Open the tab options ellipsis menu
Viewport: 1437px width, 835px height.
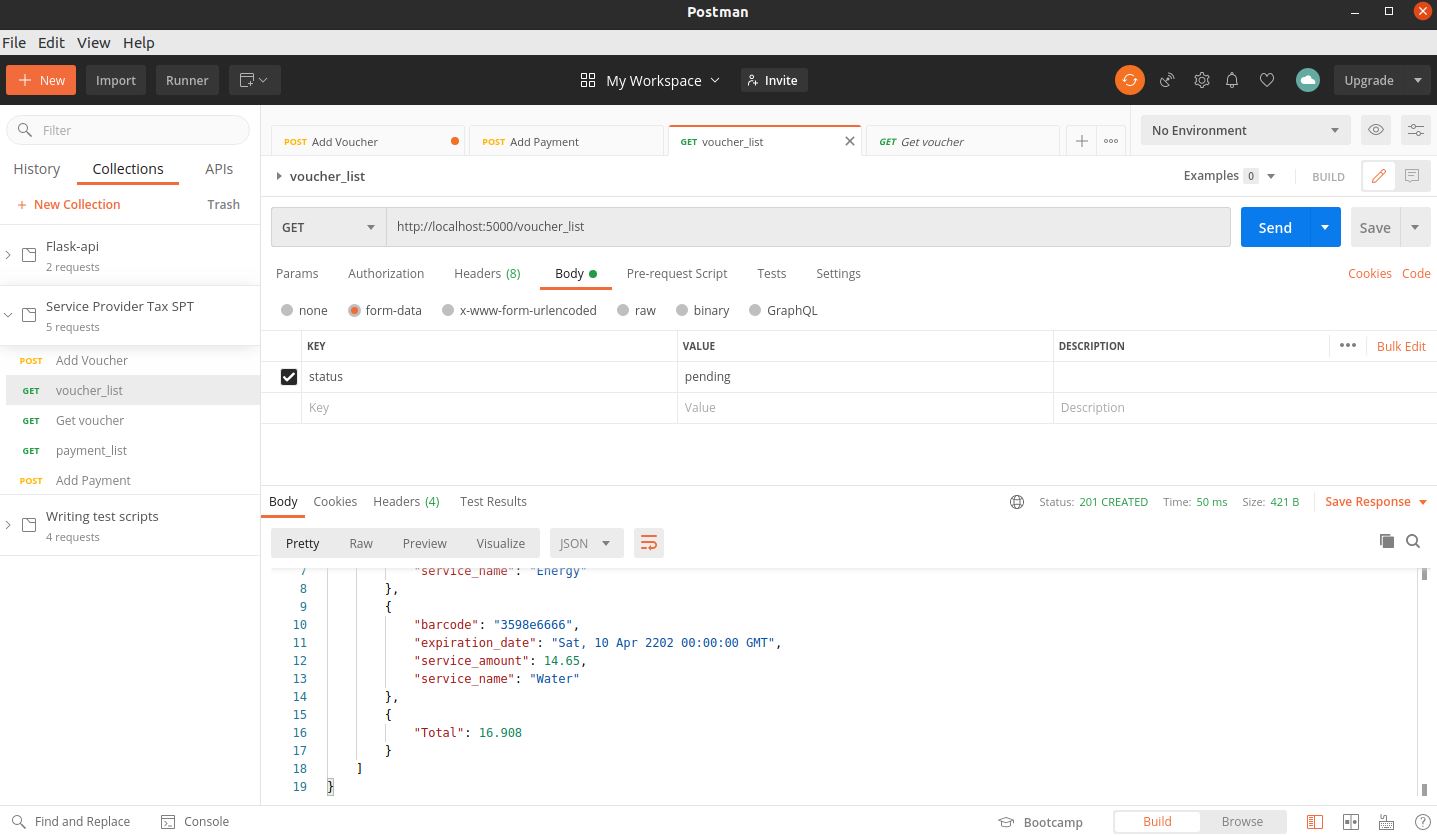(1111, 141)
